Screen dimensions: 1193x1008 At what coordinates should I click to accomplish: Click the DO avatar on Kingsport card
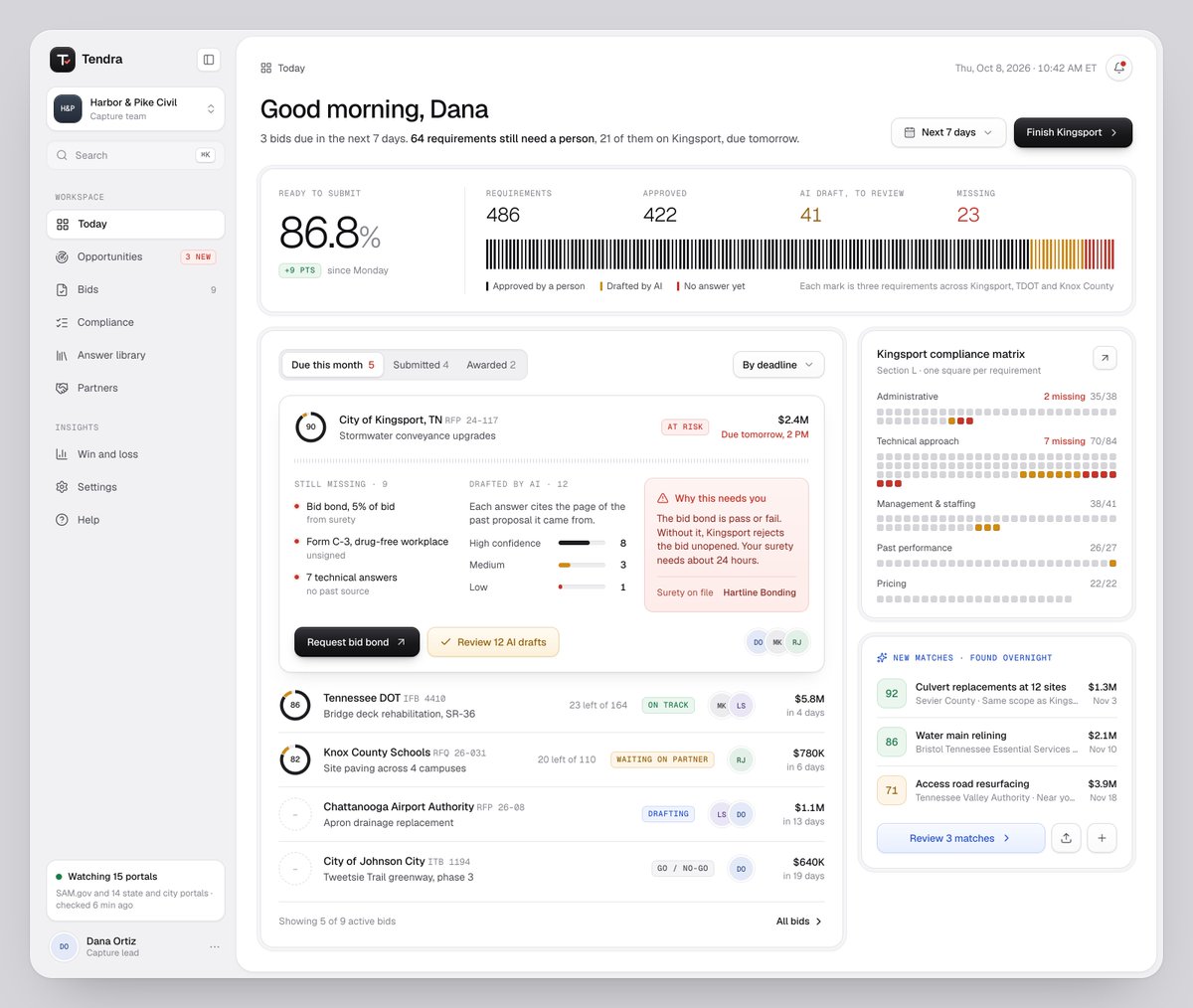[x=759, y=642]
